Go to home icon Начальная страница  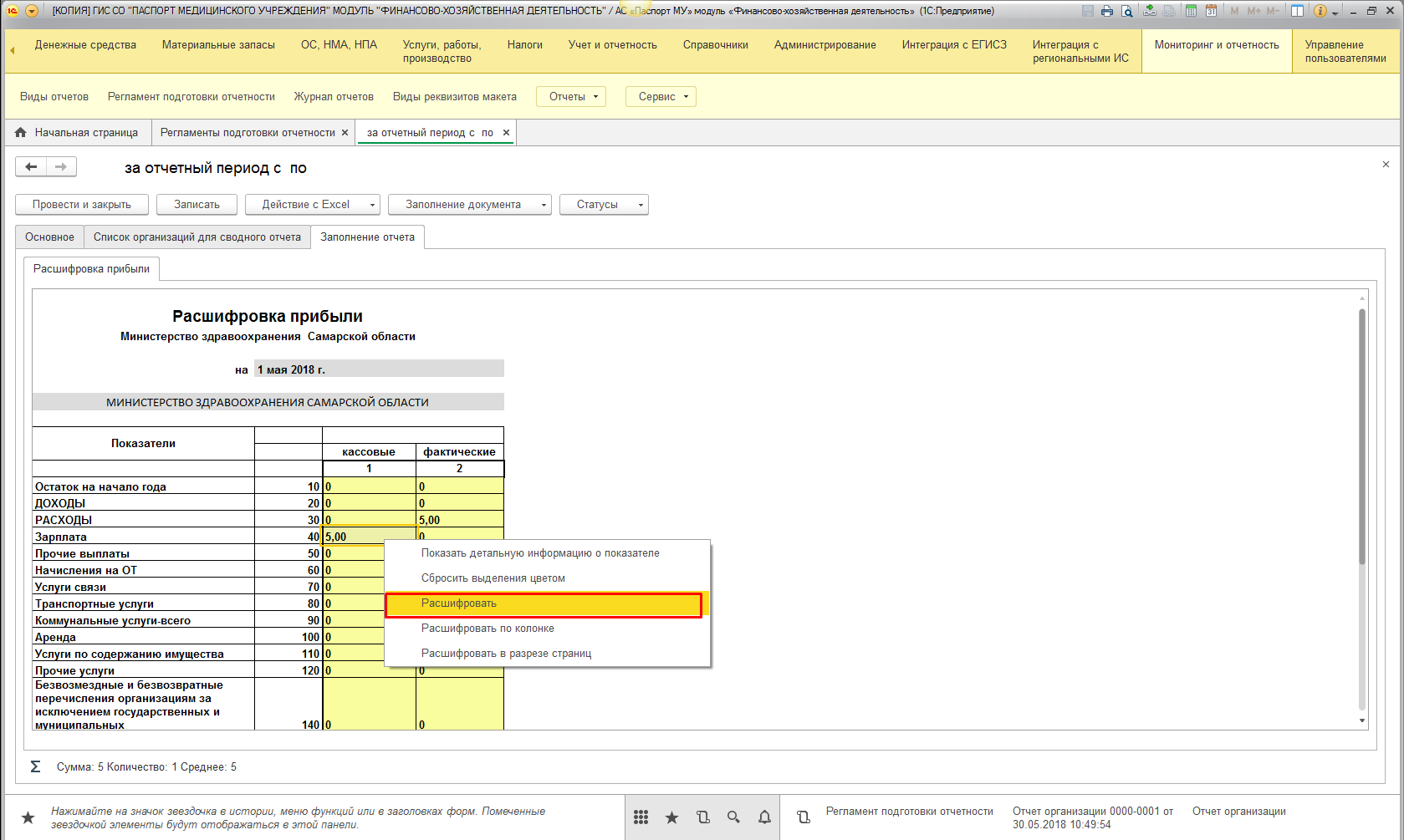[21, 132]
